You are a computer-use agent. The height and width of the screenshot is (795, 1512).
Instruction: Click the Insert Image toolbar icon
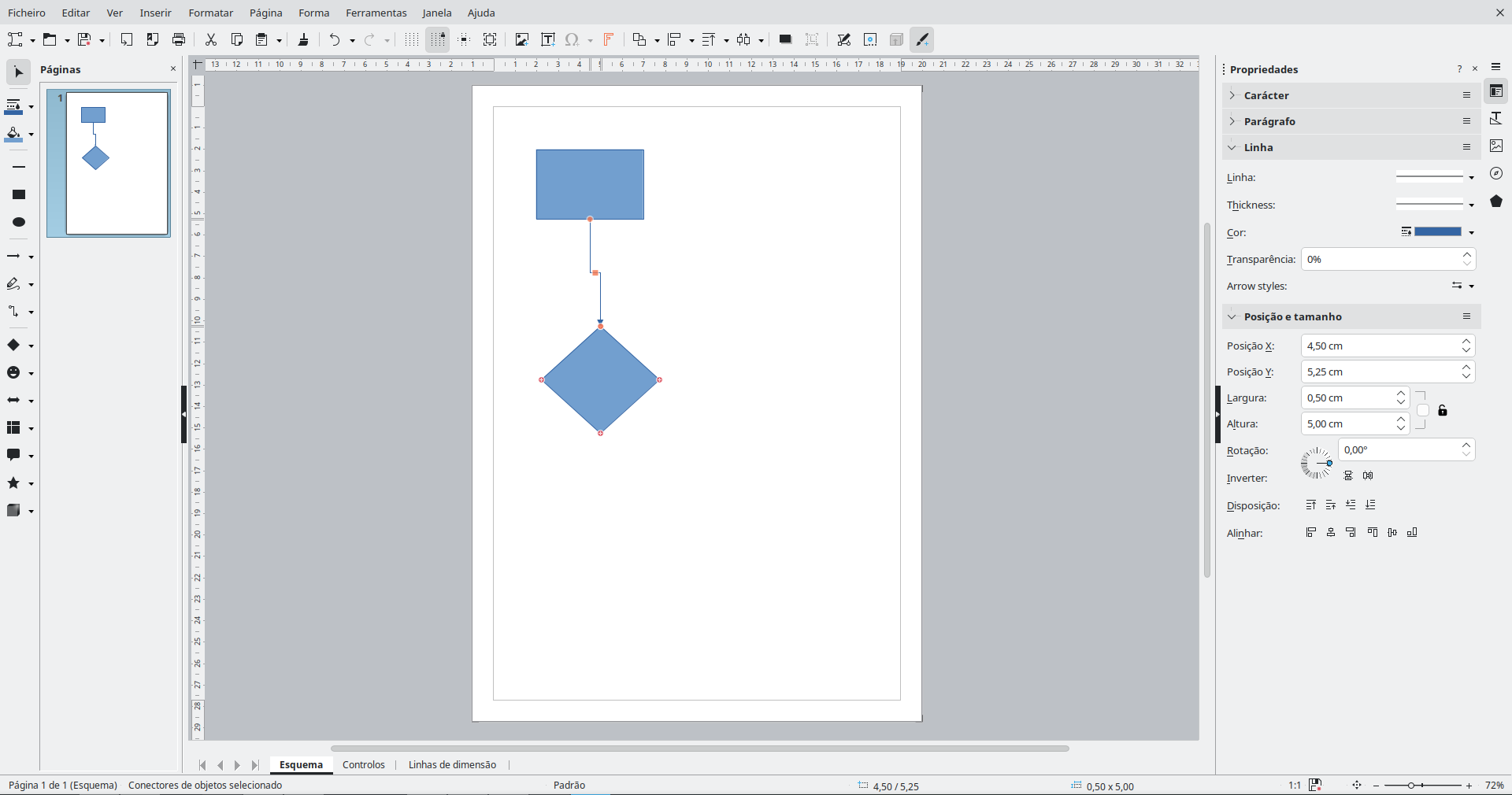(521, 39)
